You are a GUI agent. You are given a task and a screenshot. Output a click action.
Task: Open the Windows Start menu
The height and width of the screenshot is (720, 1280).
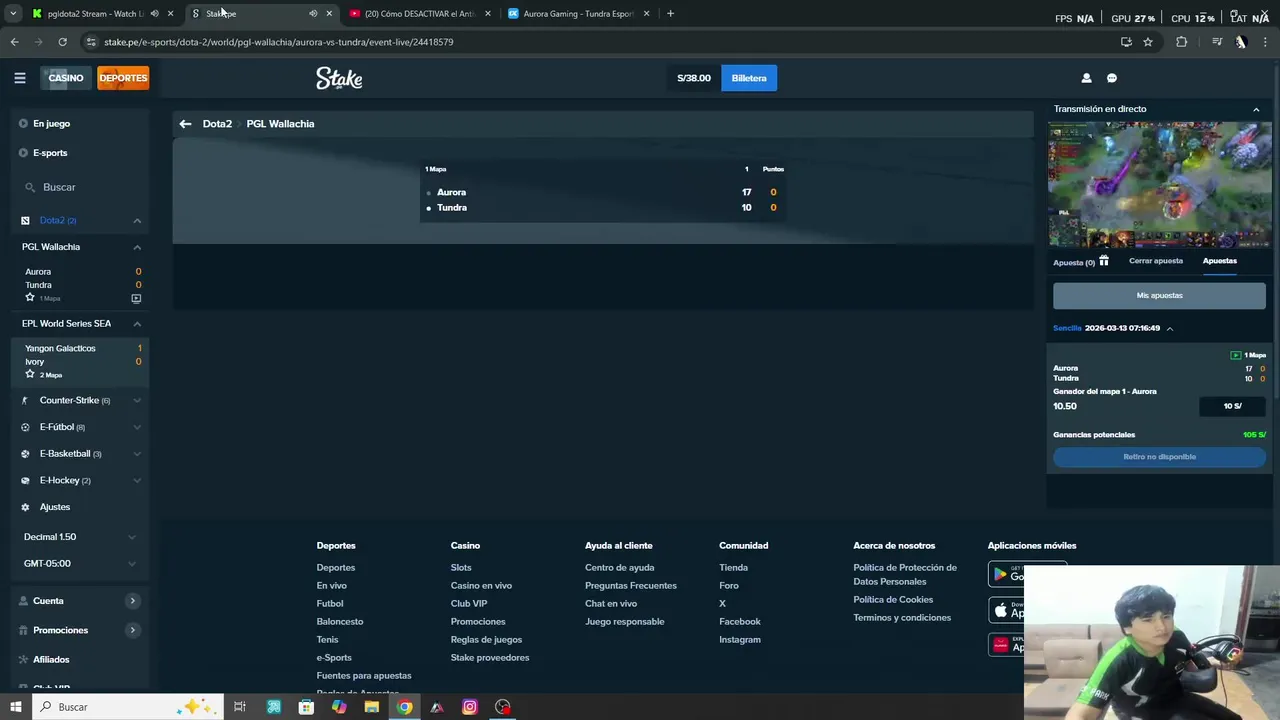pos(15,707)
